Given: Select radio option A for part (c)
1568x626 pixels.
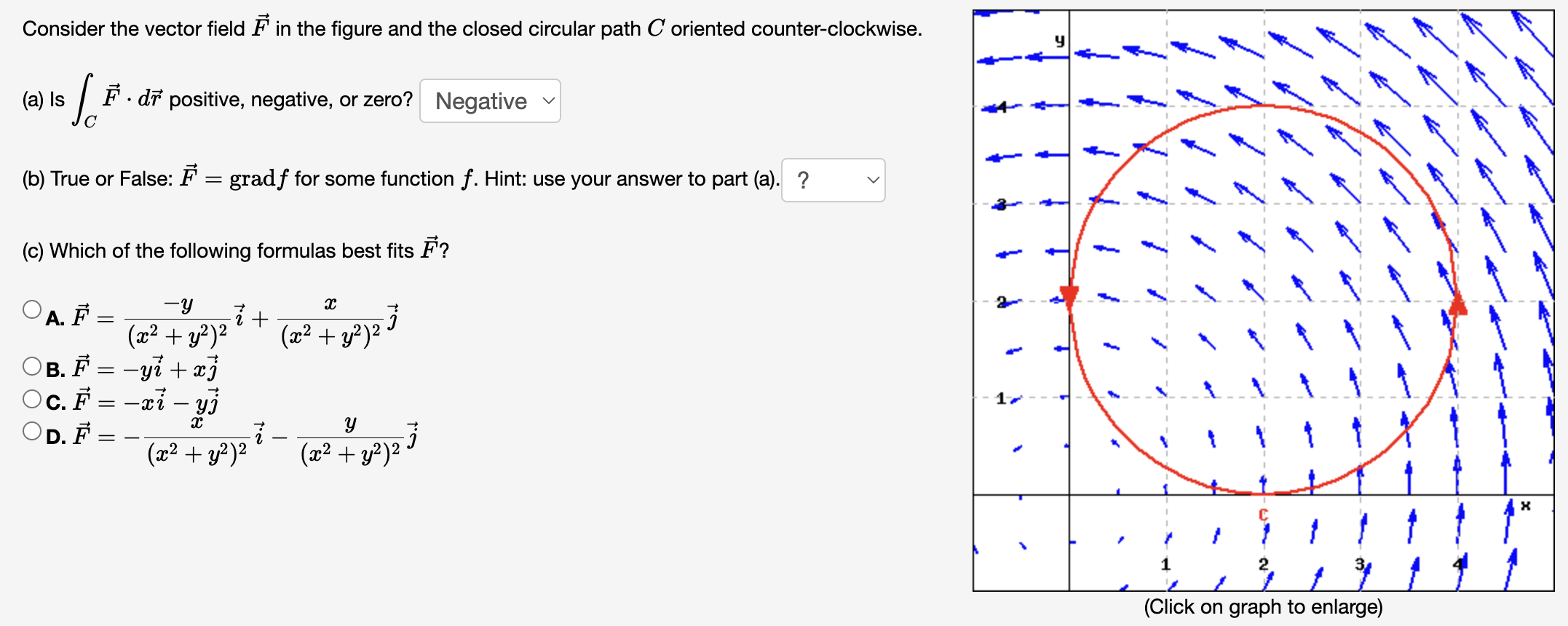Looking at the screenshot, I should 32,308.
